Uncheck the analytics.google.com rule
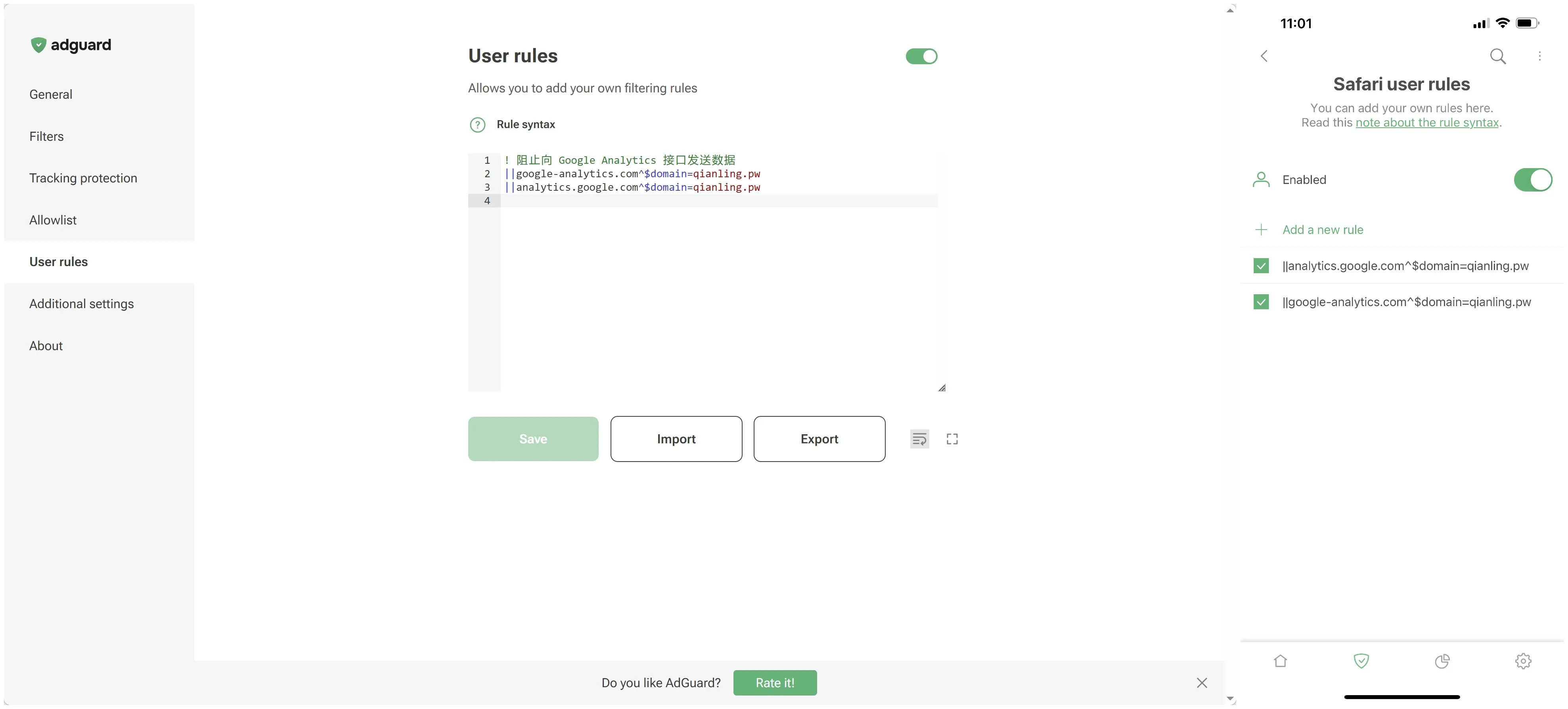The height and width of the screenshot is (709, 1568). pyautogui.click(x=1261, y=266)
